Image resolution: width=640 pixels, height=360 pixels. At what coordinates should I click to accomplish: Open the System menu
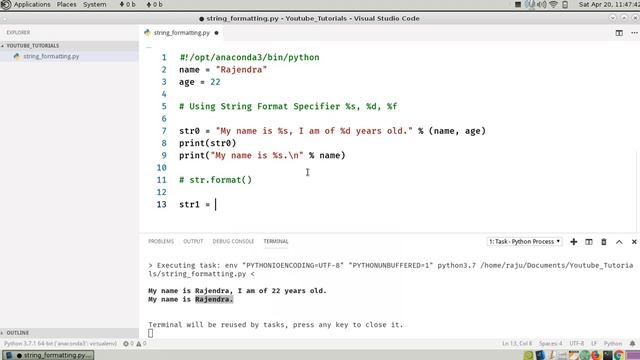95,4
